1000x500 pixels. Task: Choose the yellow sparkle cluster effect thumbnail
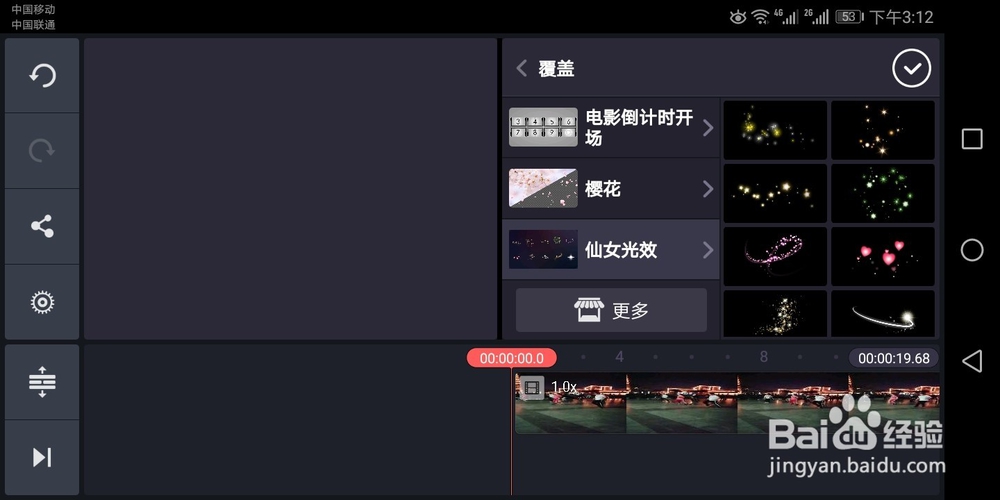(775, 130)
